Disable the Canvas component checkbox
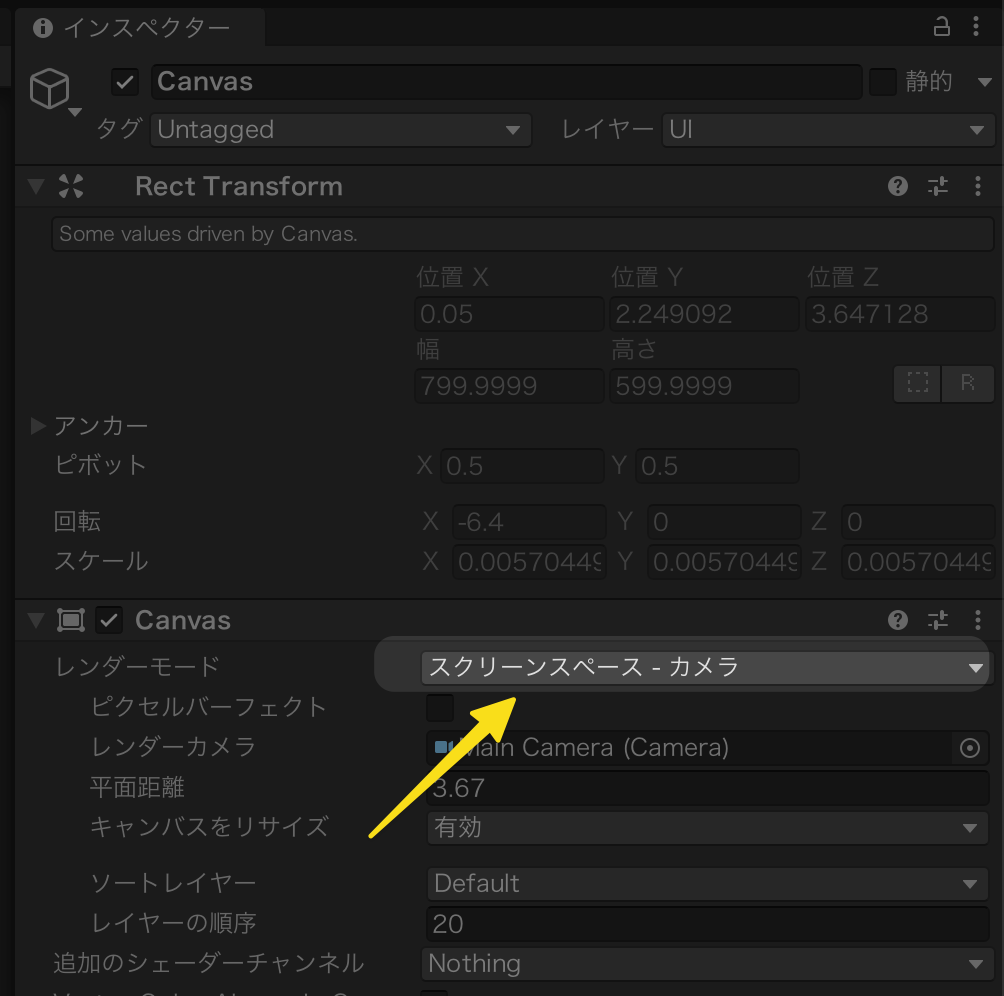Image resolution: width=1004 pixels, height=996 pixels. 109,620
